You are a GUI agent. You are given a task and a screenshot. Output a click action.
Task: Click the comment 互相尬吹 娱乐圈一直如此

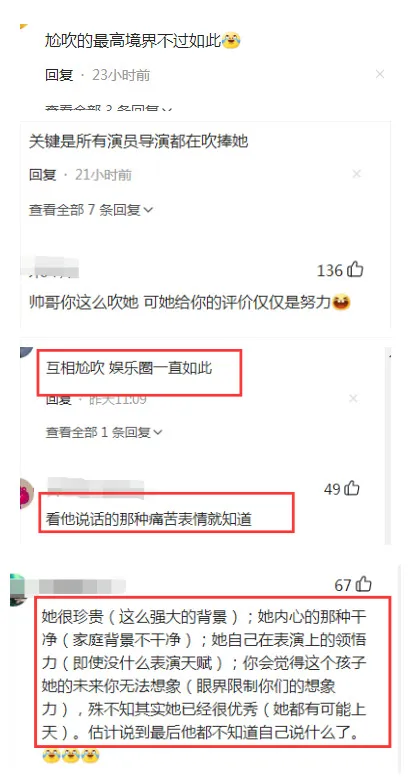[129, 368]
